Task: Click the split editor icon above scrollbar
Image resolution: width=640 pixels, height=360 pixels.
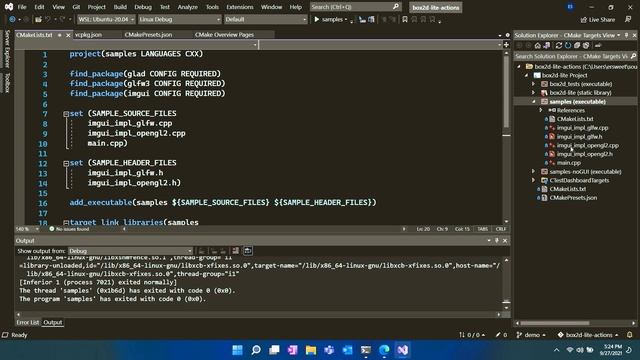Action: pos(507,44)
